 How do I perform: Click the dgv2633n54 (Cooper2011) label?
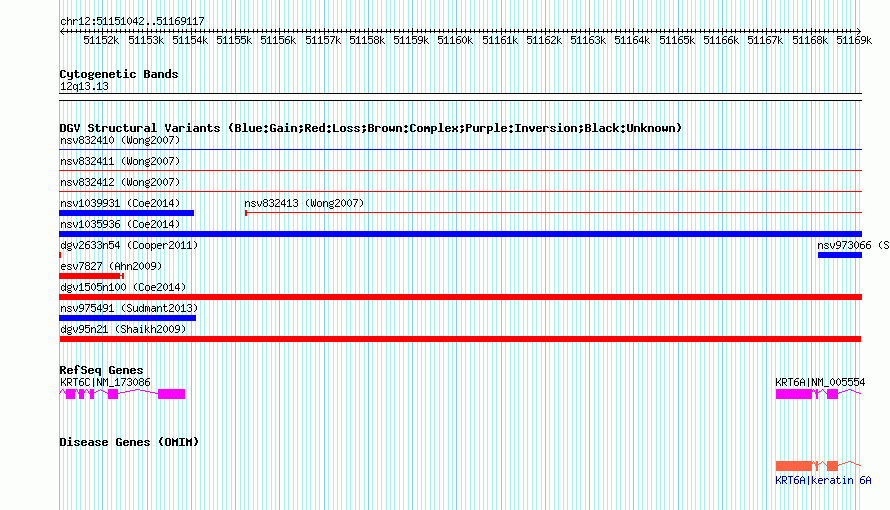point(129,245)
